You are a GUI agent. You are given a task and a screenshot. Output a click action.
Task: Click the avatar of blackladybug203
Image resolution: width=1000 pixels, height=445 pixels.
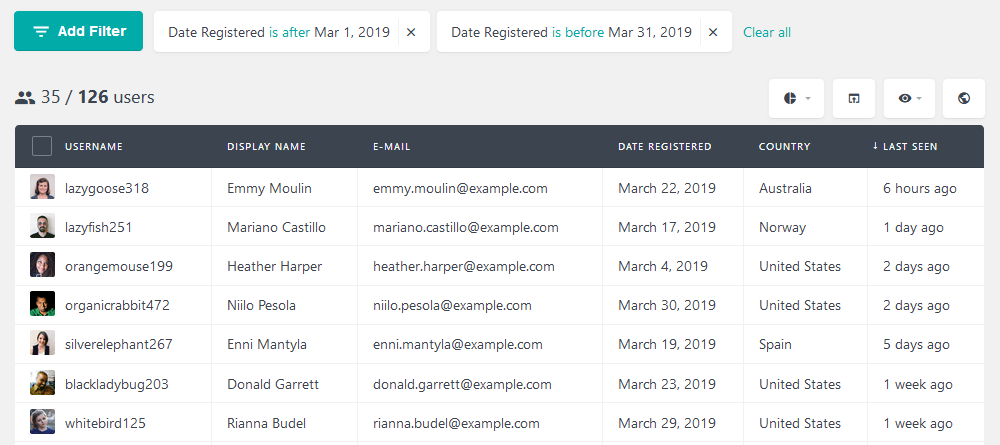pos(42,383)
